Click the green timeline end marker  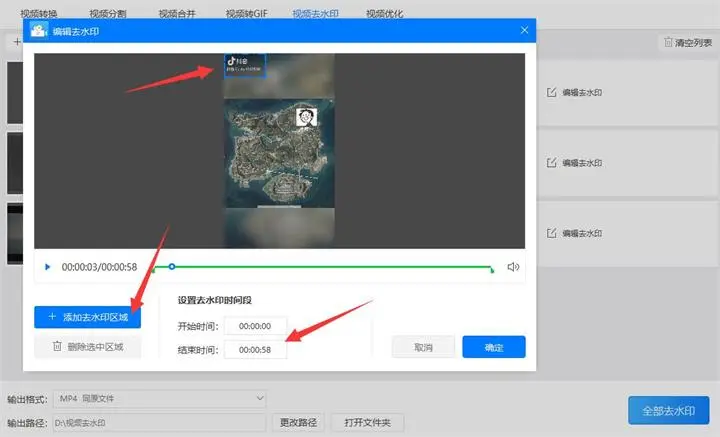coord(492,270)
